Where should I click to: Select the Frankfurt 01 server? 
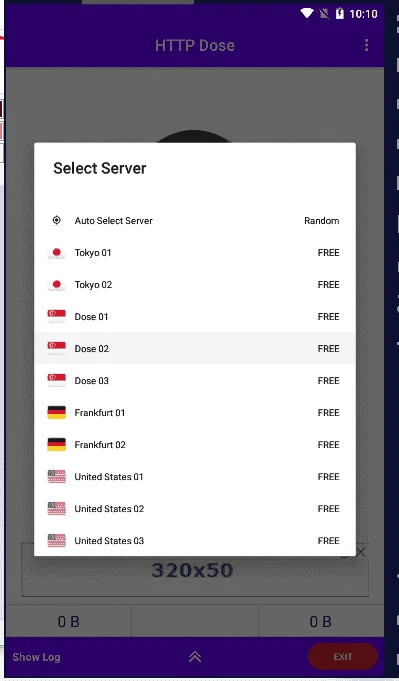tap(195, 413)
